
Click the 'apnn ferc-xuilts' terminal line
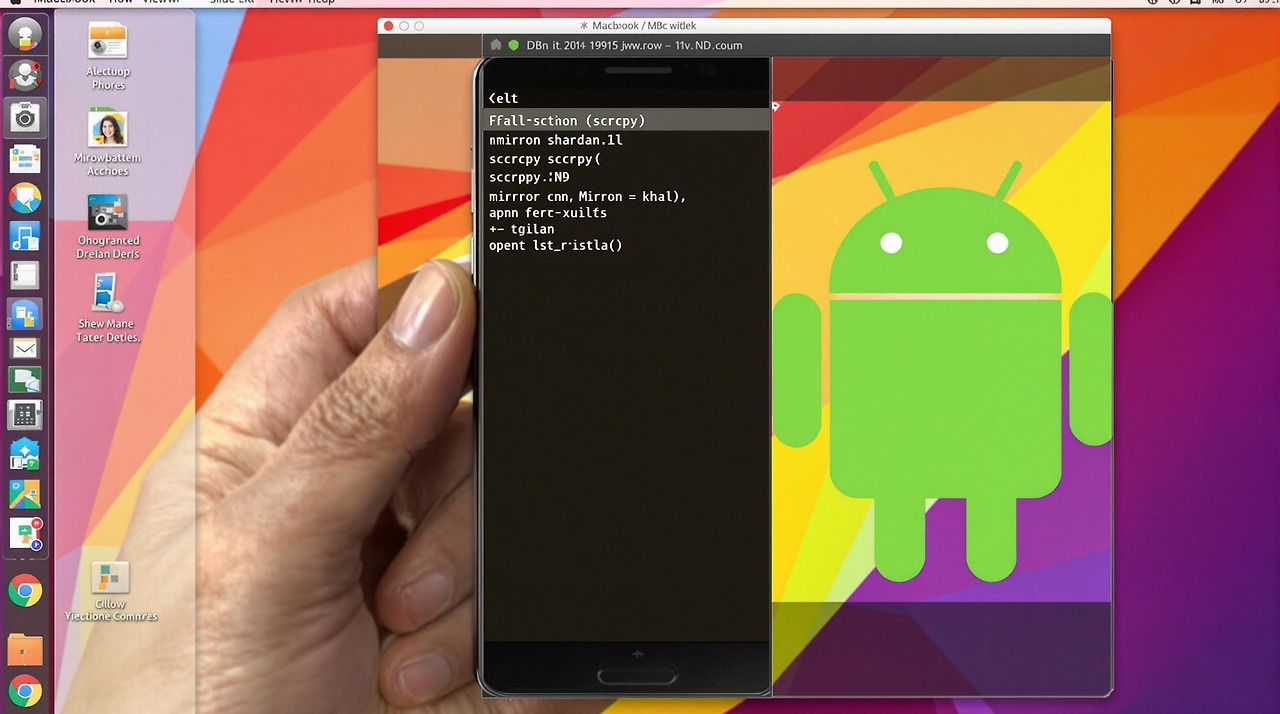(548, 213)
